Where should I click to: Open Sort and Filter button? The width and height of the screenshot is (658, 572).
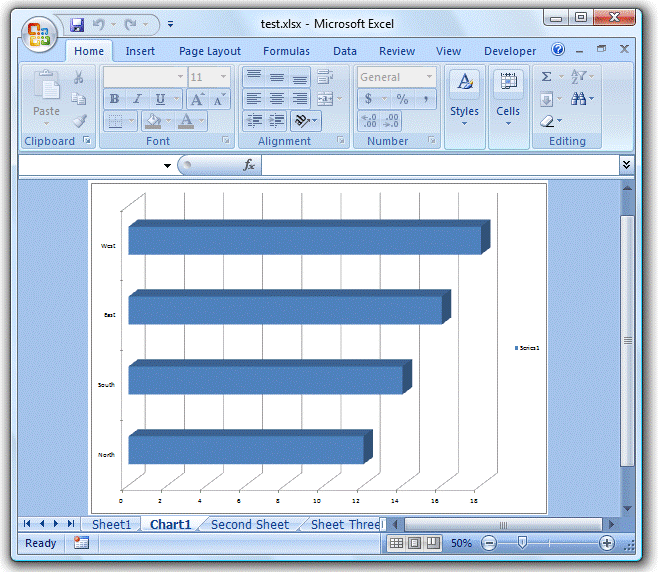(x=579, y=76)
